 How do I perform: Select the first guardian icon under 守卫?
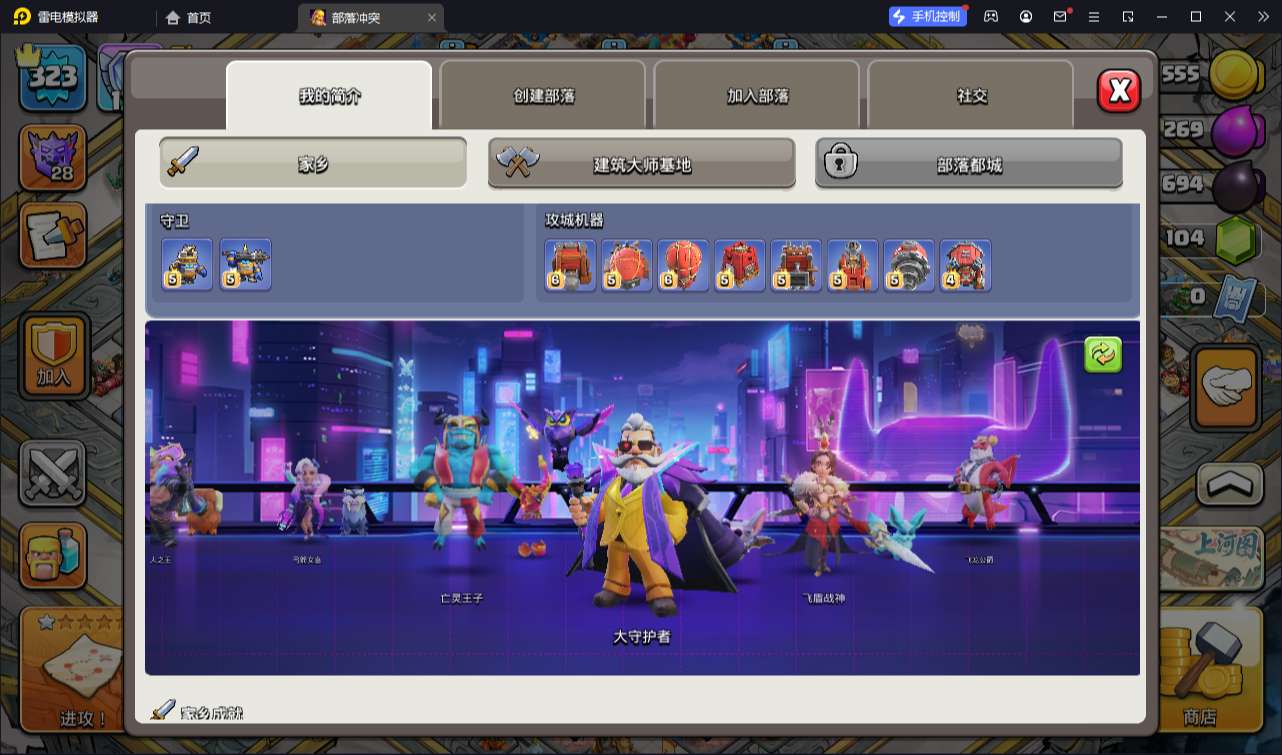[187, 265]
